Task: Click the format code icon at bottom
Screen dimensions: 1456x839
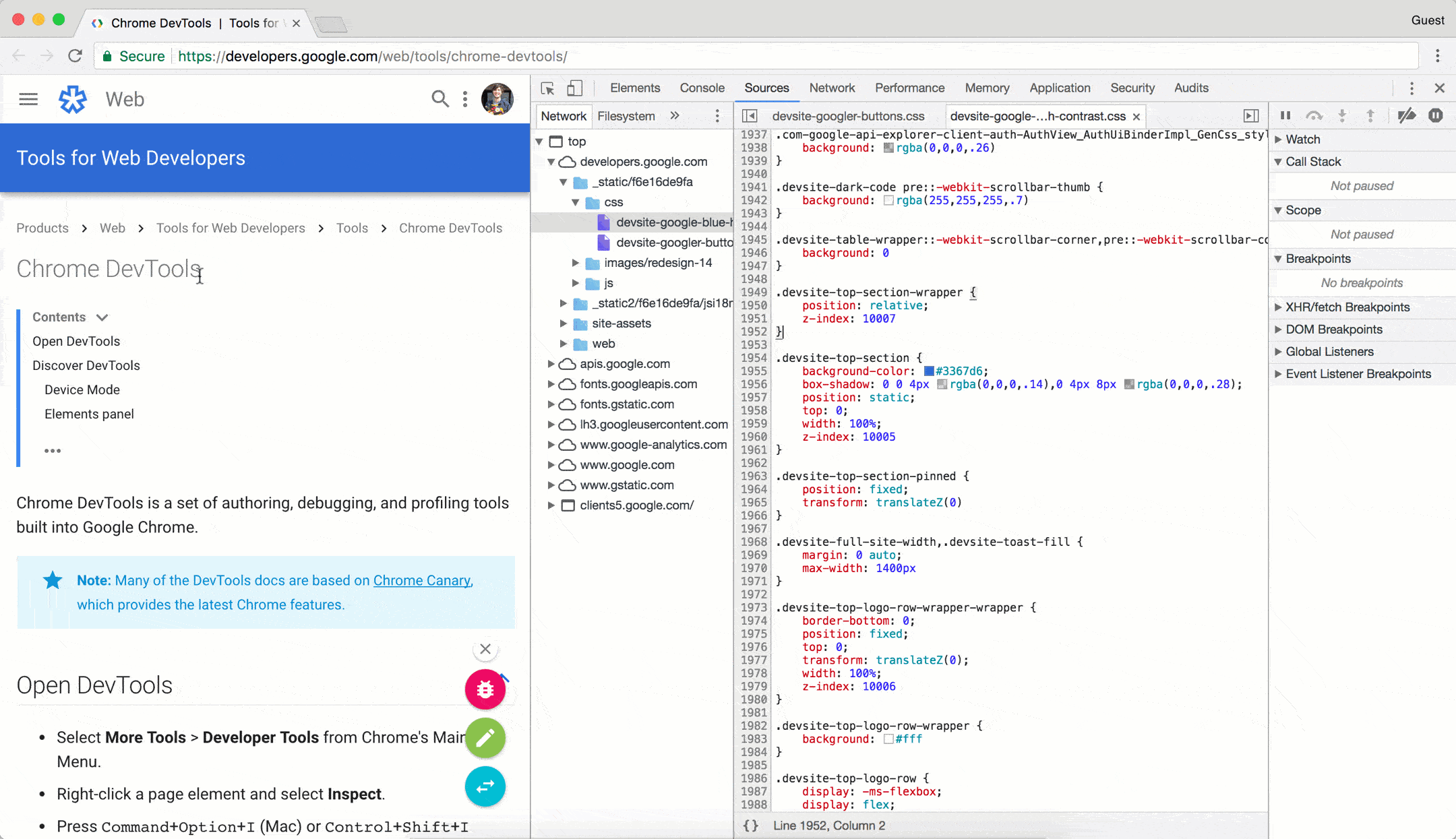Action: (x=752, y=826)
